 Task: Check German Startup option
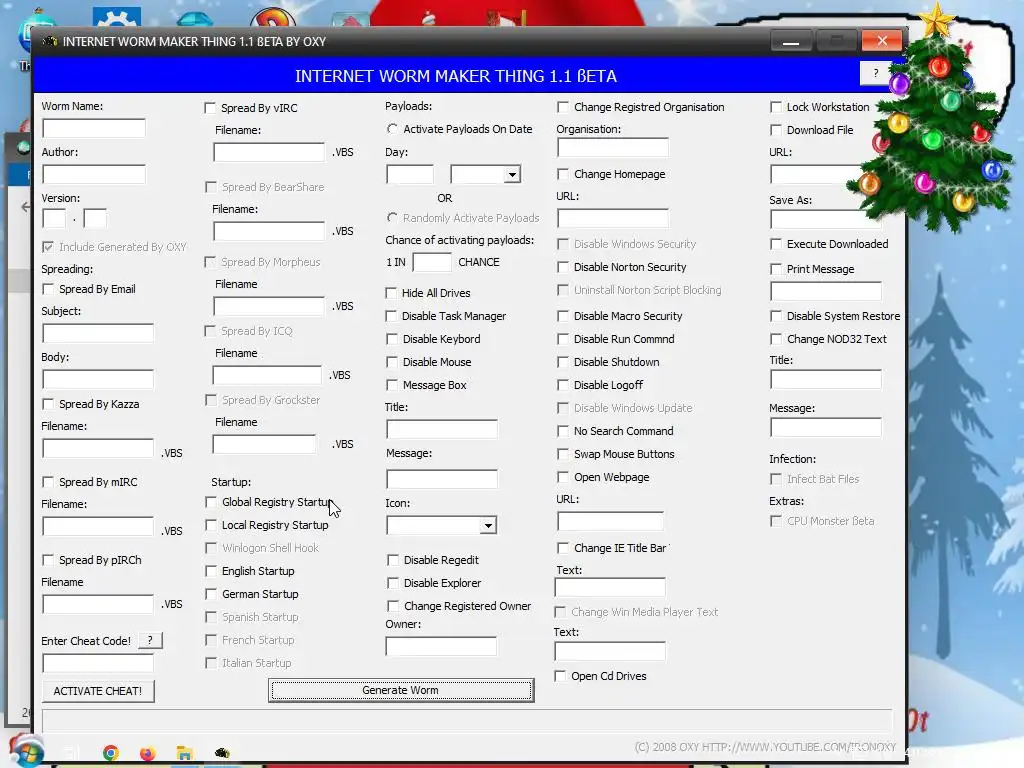point(210,594)
